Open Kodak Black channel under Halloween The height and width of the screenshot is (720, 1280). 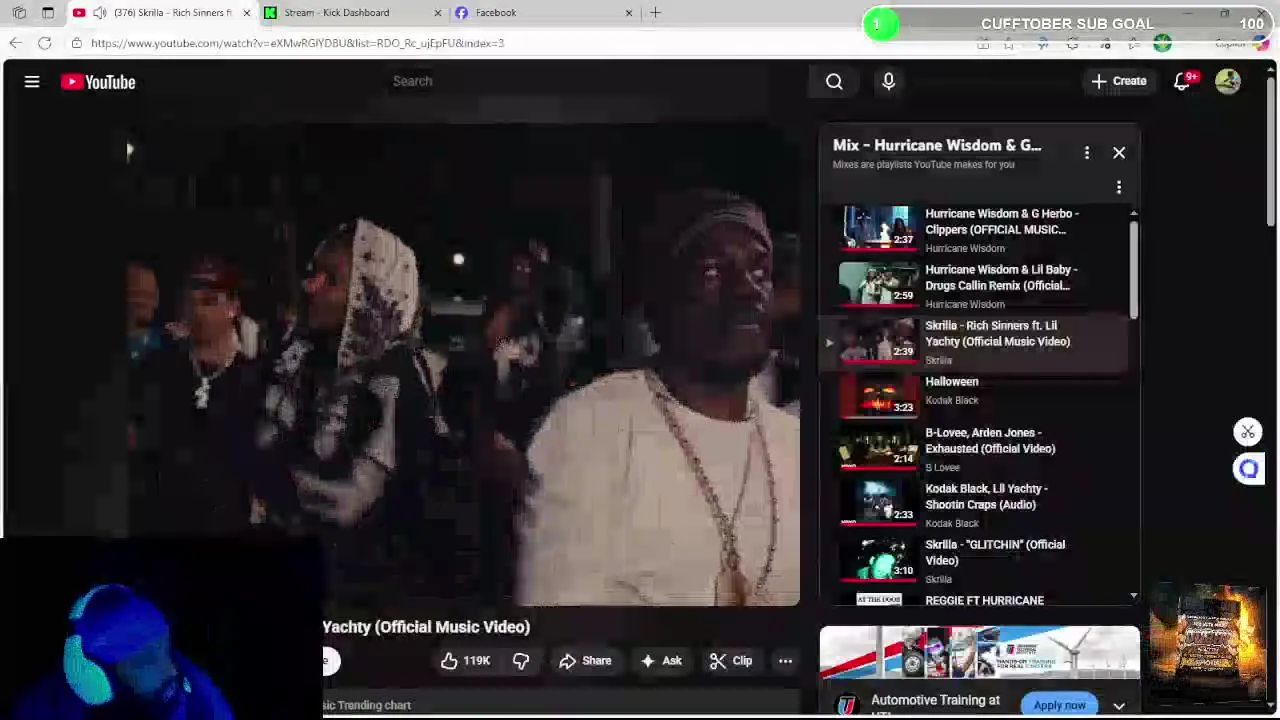tap(952, 400)
